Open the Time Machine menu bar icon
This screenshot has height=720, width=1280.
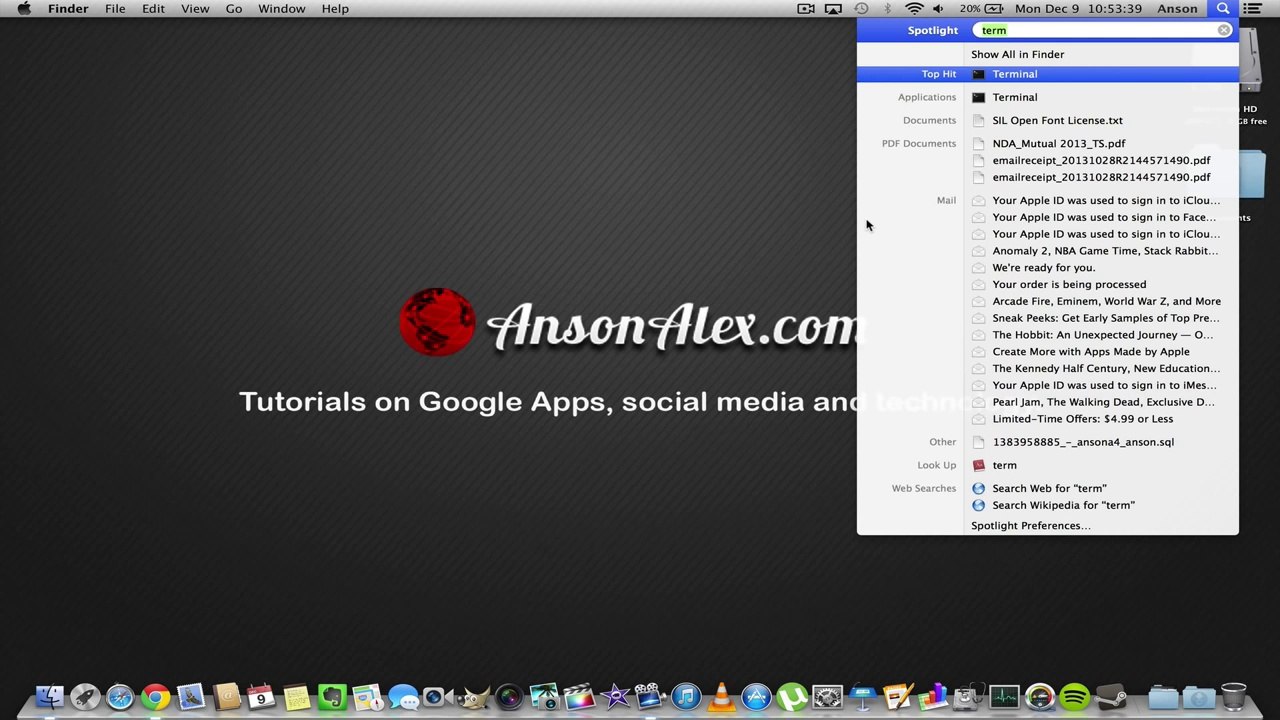point(861,9)
